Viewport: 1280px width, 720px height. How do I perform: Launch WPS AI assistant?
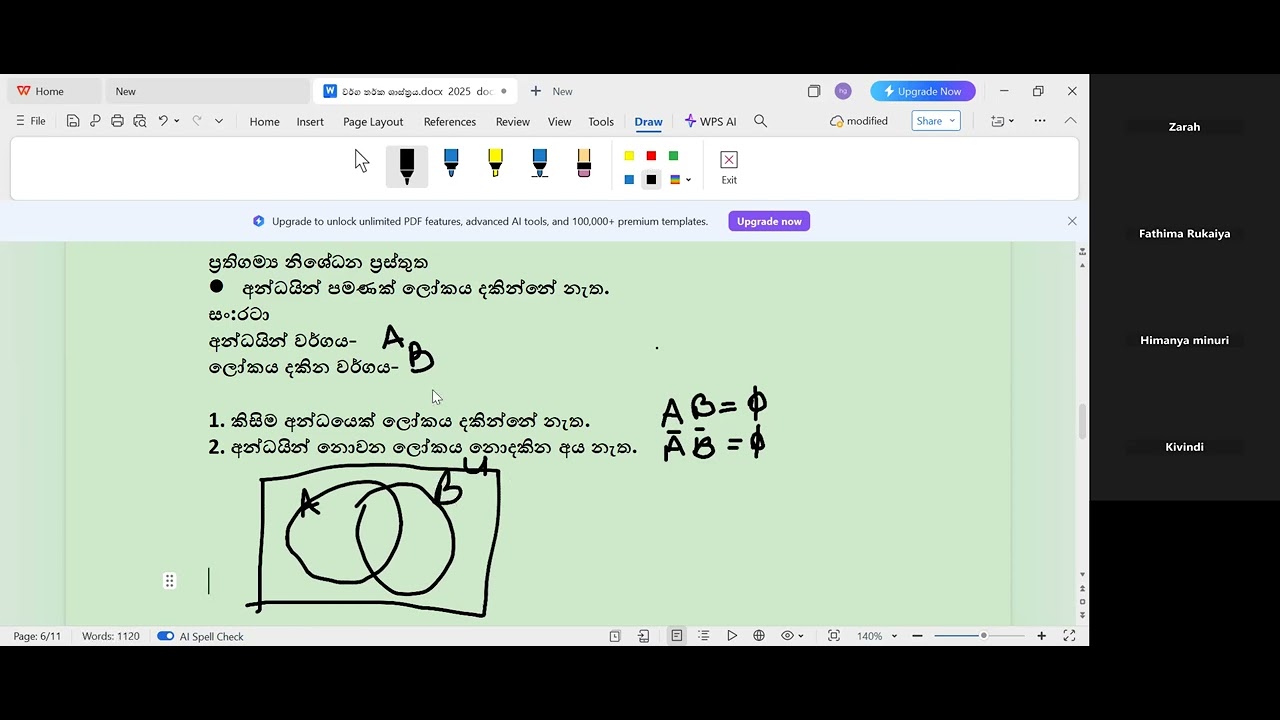point(710,121)
